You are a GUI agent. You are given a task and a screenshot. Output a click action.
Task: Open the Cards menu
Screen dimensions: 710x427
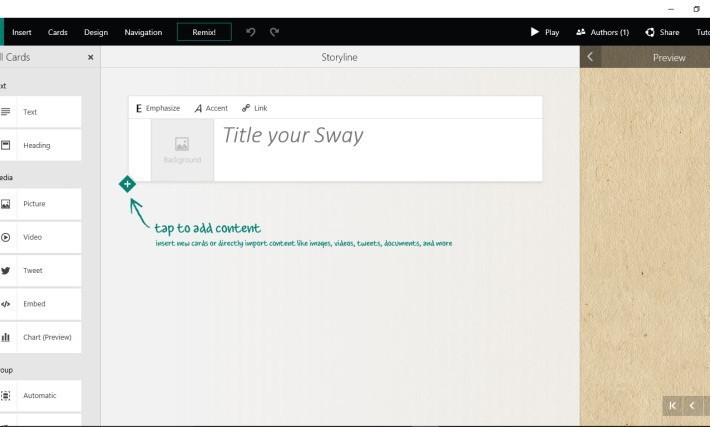58,32
